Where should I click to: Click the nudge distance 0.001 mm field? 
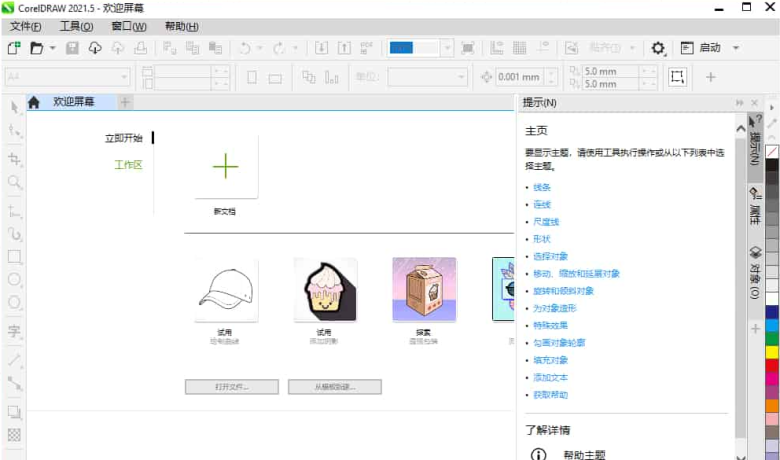coord(520,77)
